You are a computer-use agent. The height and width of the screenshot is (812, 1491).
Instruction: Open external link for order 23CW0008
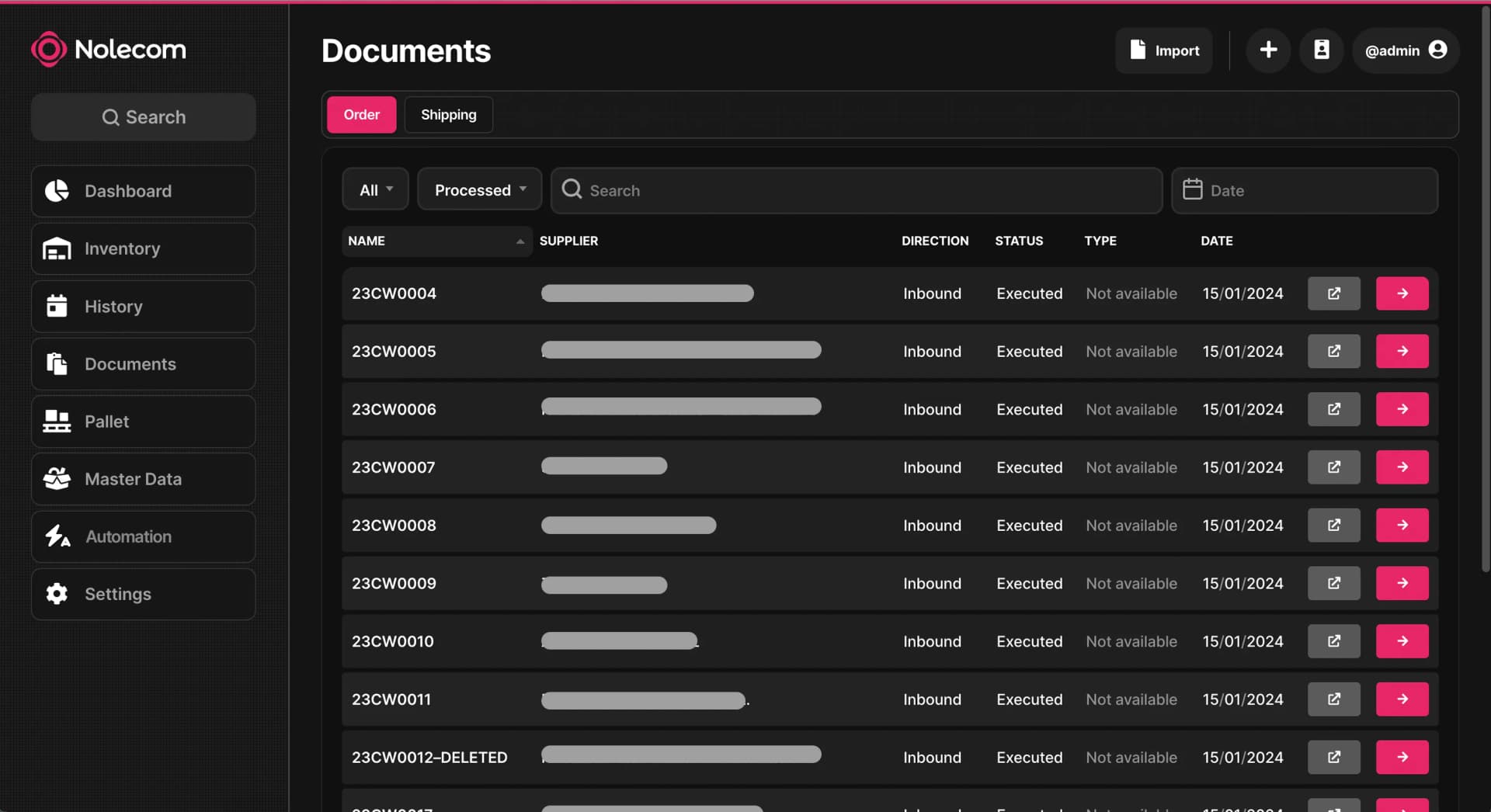pyautogui.click(x=1333, y=526)
